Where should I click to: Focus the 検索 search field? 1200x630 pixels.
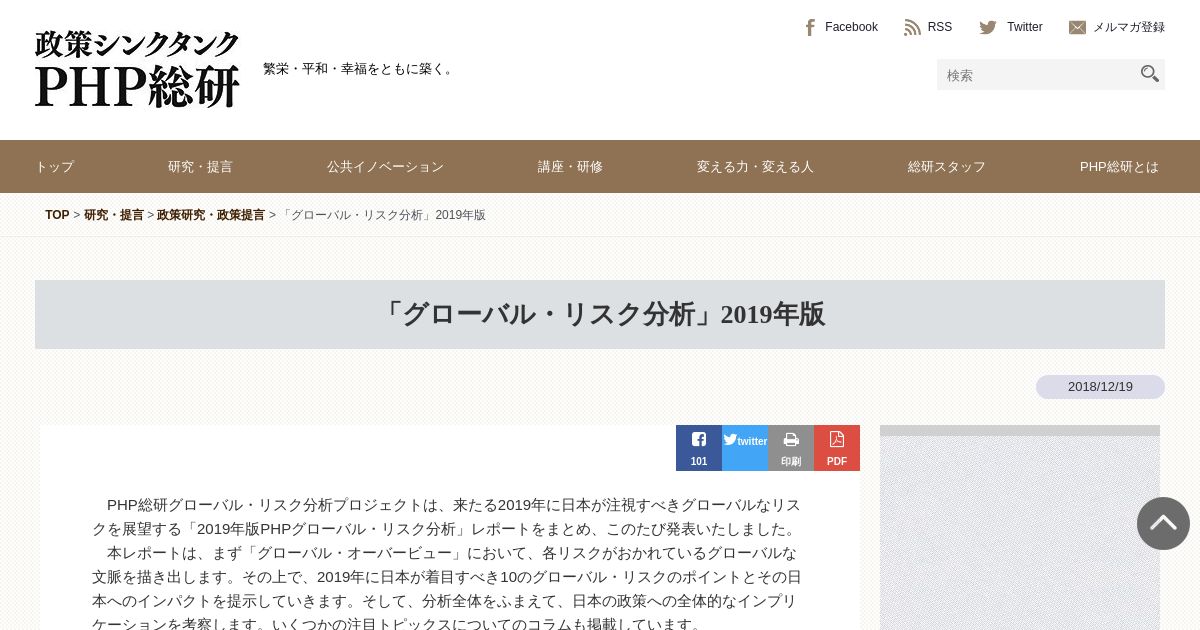1036,75
